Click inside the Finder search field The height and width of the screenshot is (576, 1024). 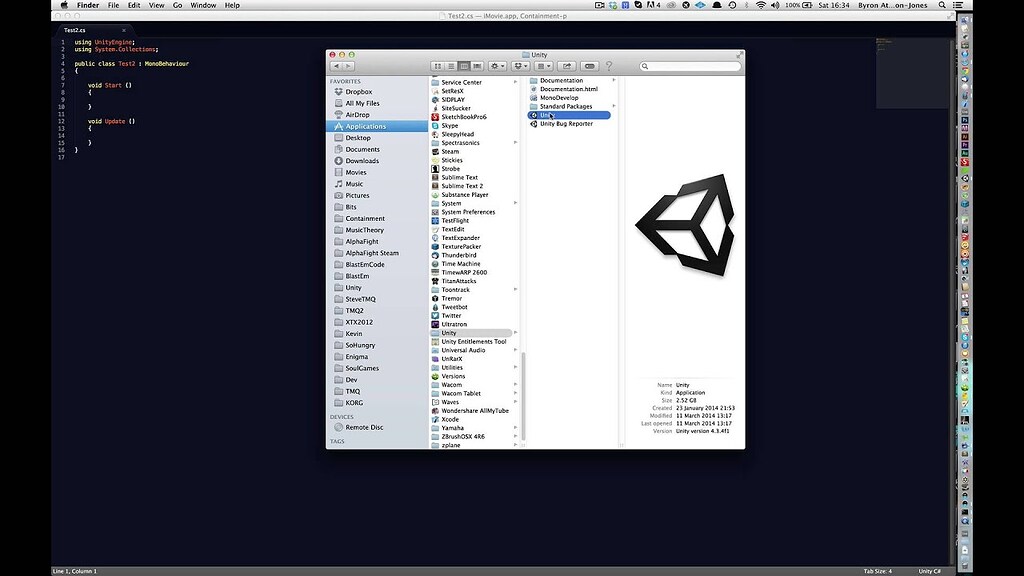[690, 66]
